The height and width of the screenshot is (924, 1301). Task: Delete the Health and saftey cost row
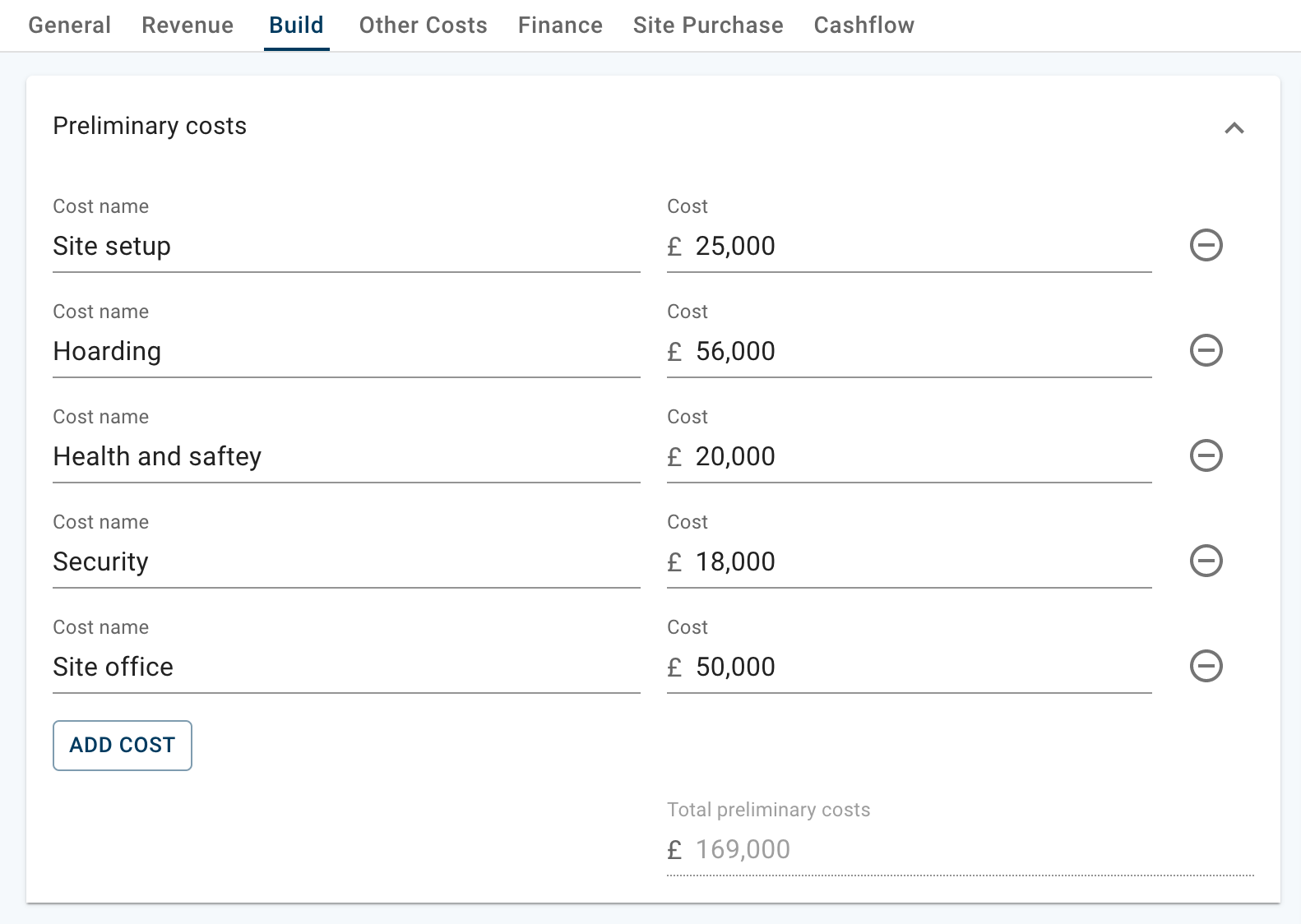click(x=1206, y=455)
